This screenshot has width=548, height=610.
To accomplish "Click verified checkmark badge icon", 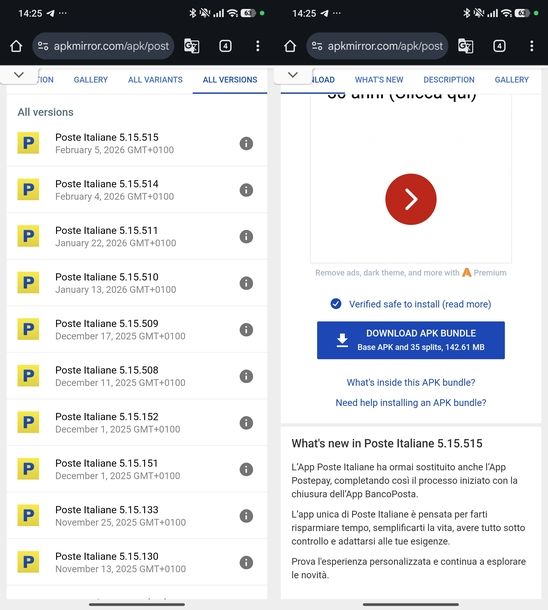I will pyautogui.click(x=336, y=304).
